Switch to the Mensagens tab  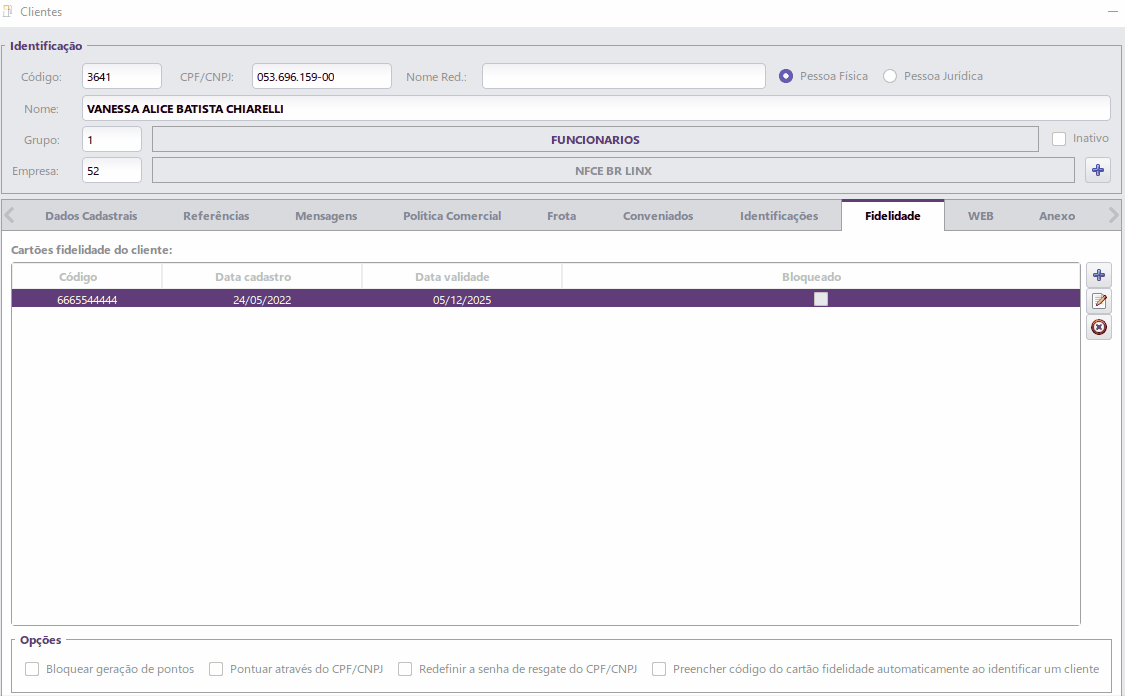tap(326, 216)
